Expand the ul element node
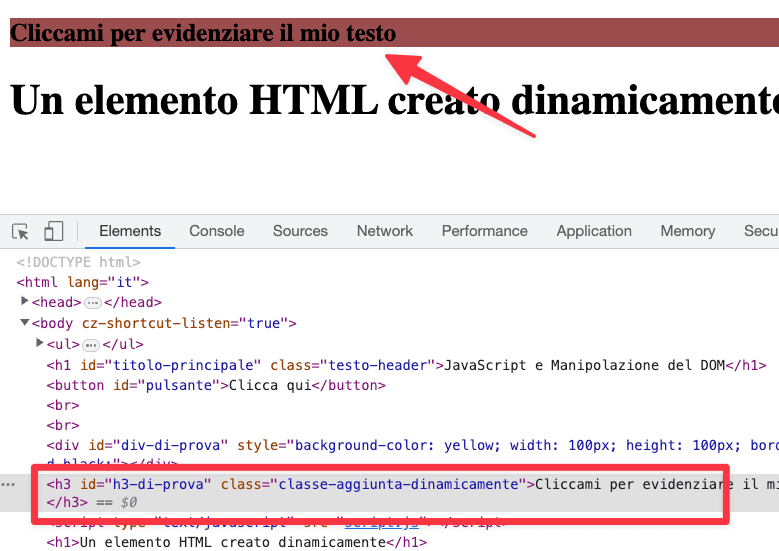Viewport: 779px width, 551px height. point(40,343)
